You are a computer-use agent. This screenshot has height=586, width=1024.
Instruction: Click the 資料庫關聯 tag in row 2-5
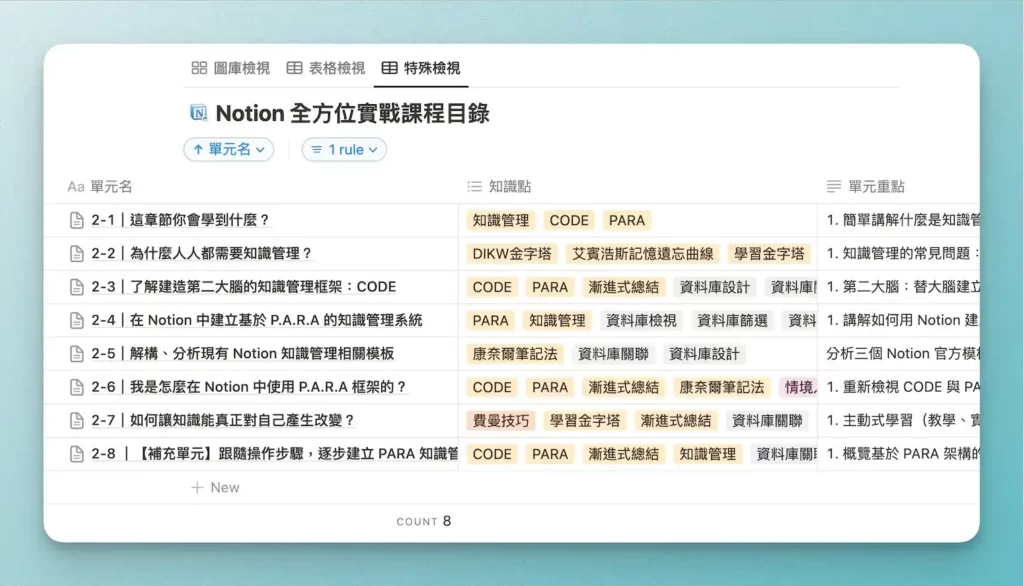[613, 353]
